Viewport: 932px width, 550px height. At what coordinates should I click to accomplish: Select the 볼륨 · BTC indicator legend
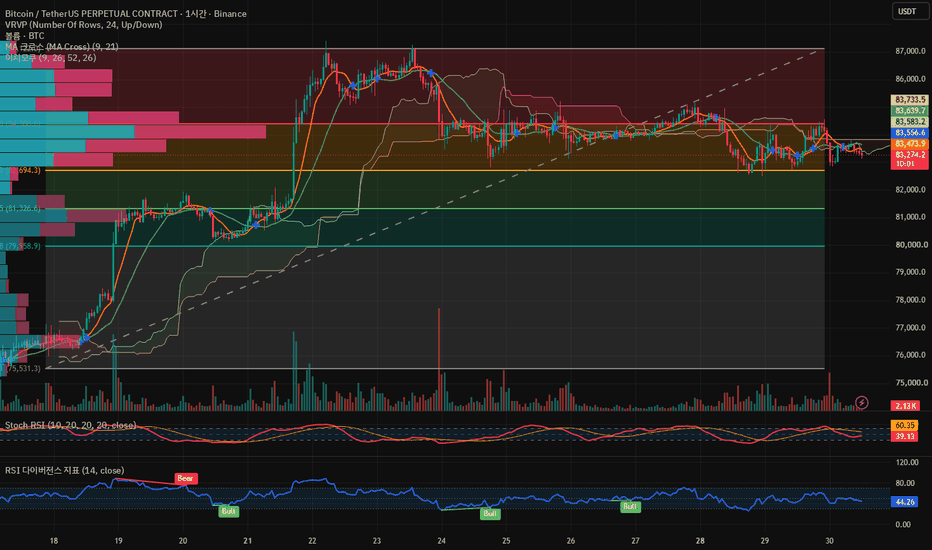tap(24, 36)
